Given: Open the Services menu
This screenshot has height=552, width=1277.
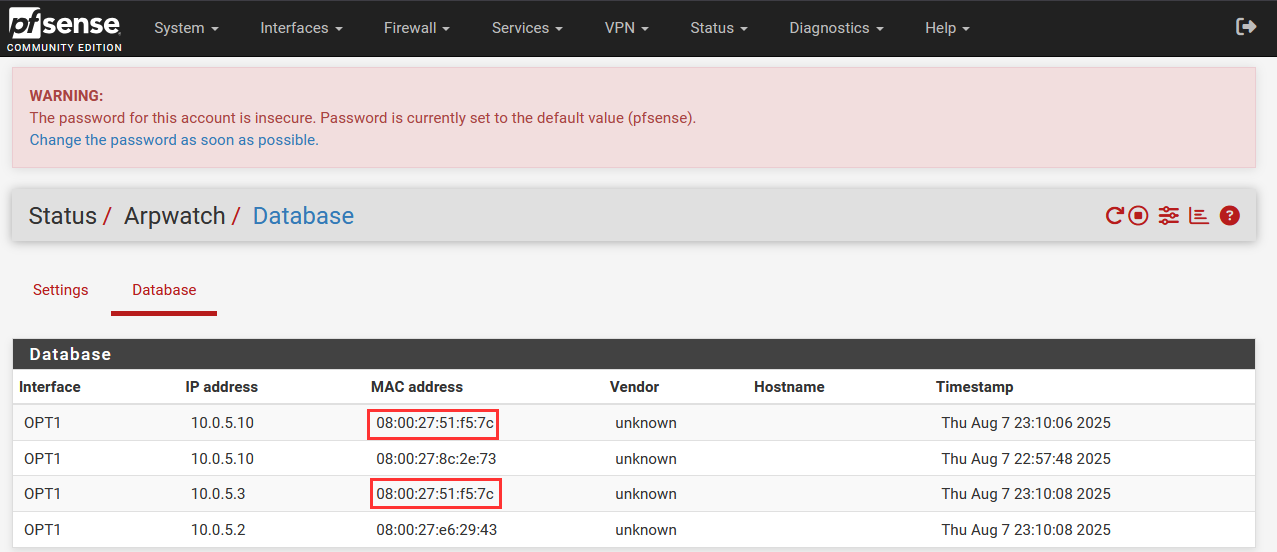Looking at the screenshot, I should (527, 28).
